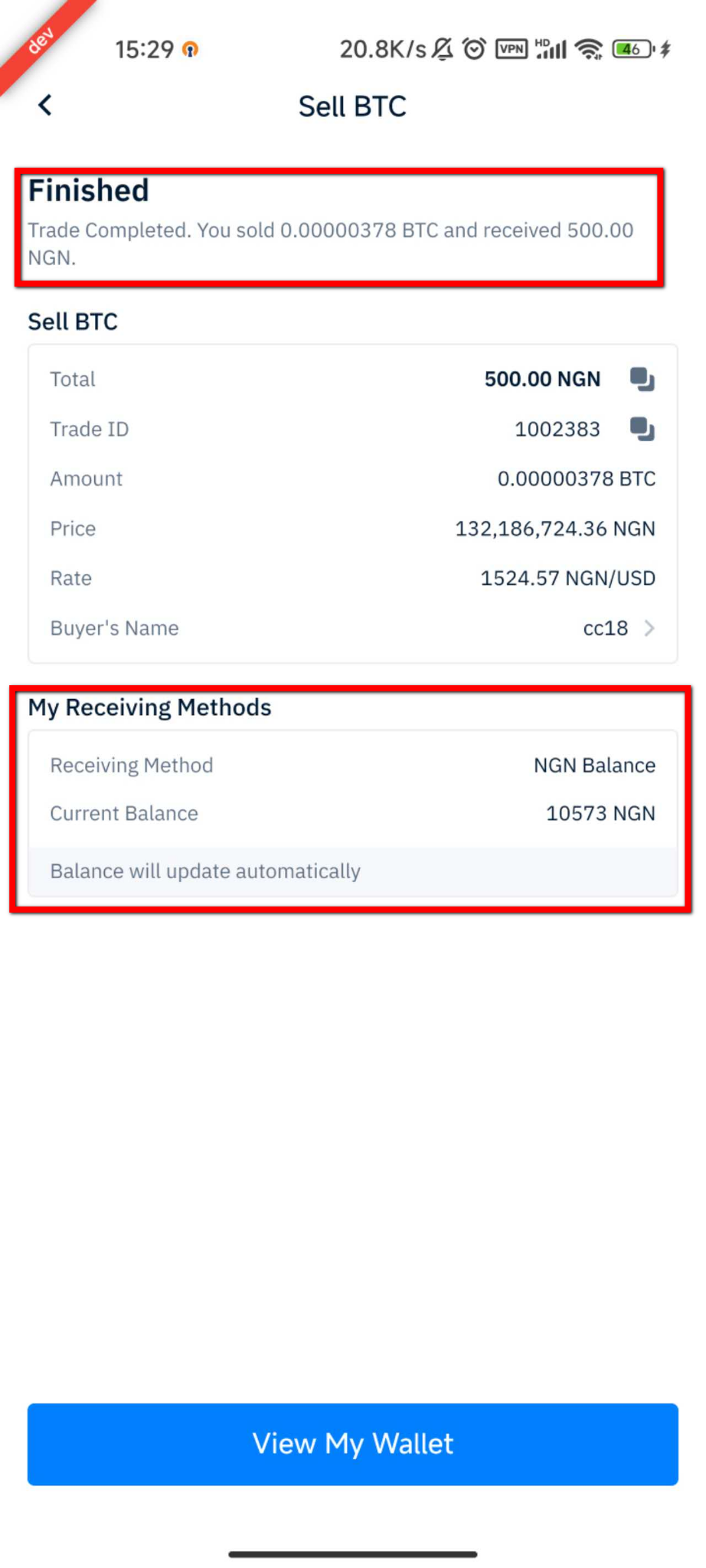Image resolution: width=706 pixels, height=1568 pixels.
Task: Tap the Trade Completed message text
Action: click(331, 243)
